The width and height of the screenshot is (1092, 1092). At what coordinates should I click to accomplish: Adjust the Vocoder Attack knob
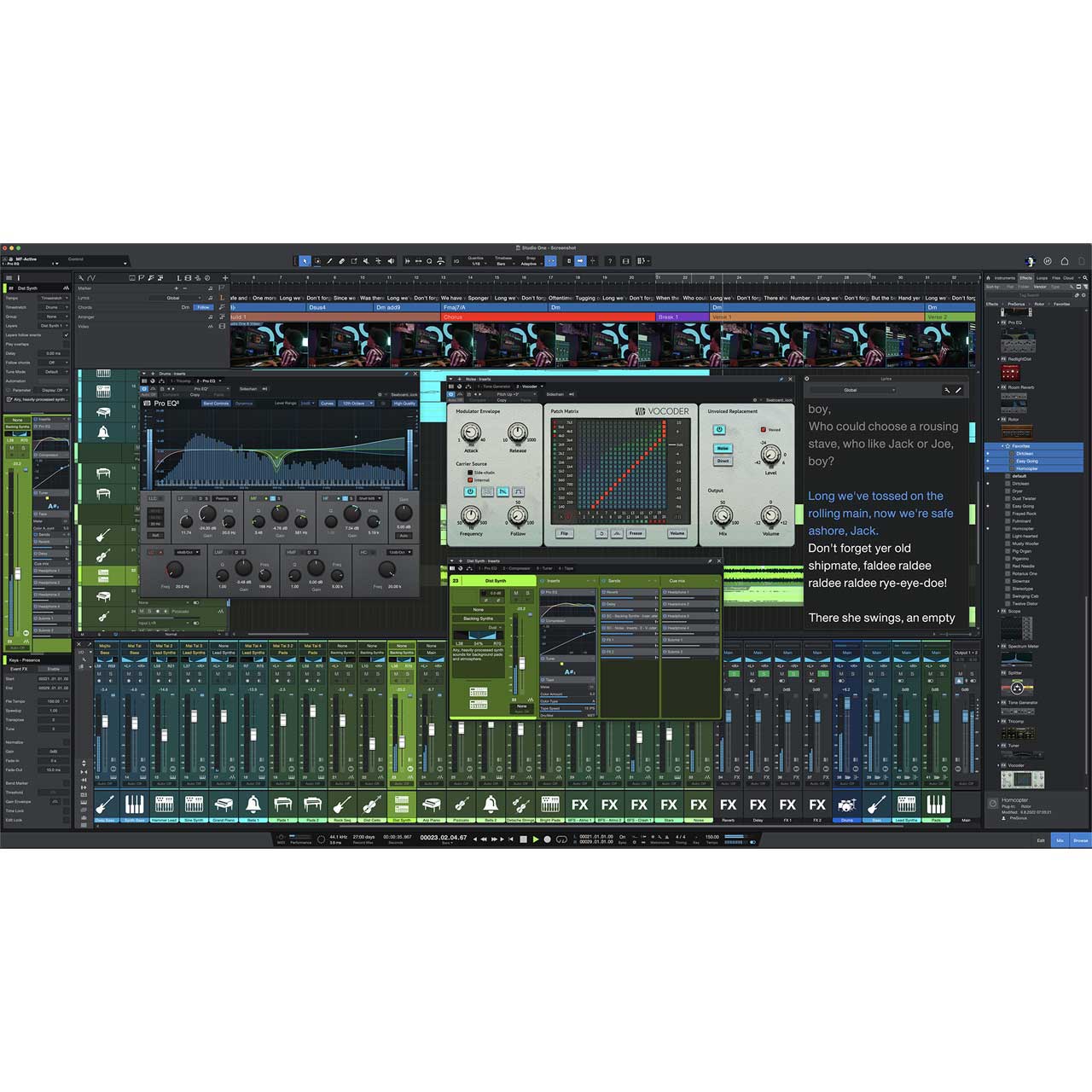point(471,433)
